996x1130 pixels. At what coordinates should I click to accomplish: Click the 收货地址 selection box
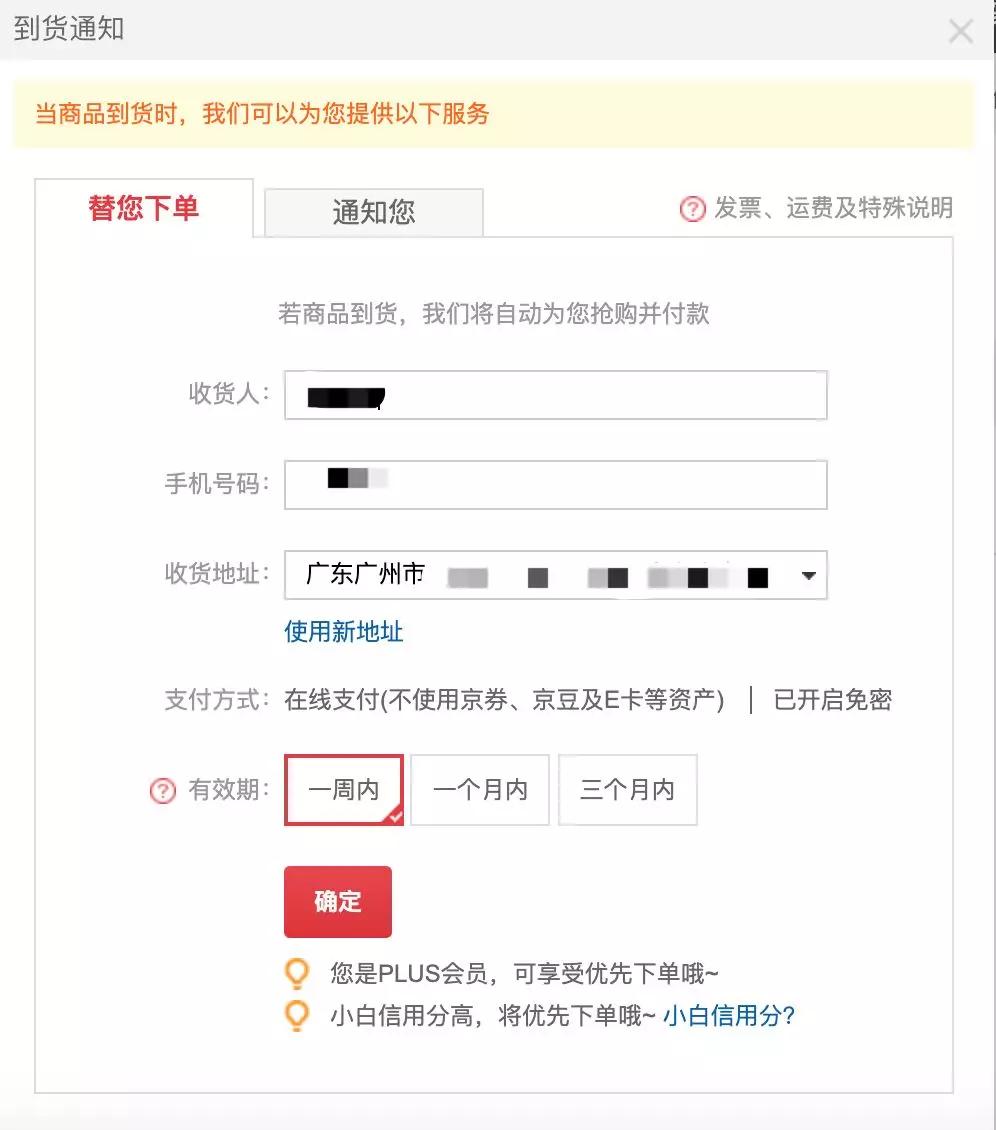555,575
